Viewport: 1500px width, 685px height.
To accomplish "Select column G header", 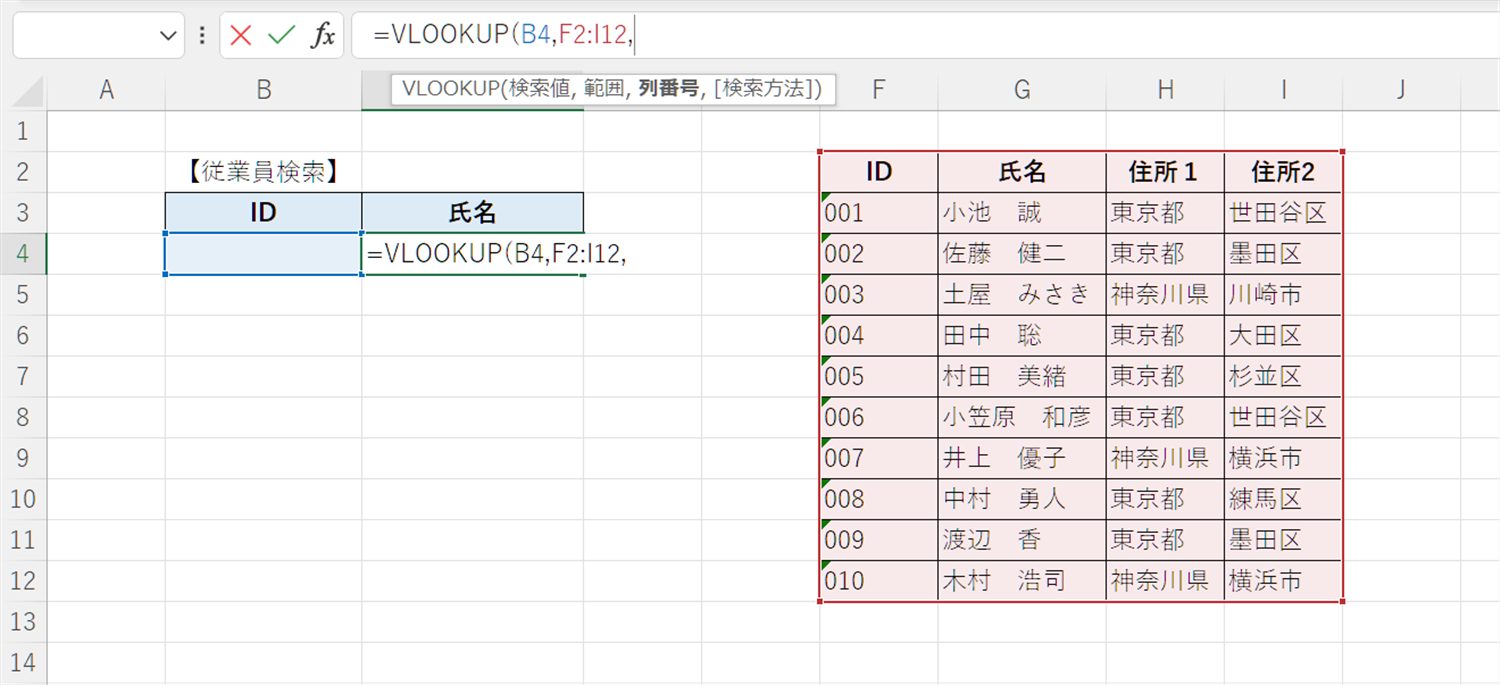I will coord(1021,90).
